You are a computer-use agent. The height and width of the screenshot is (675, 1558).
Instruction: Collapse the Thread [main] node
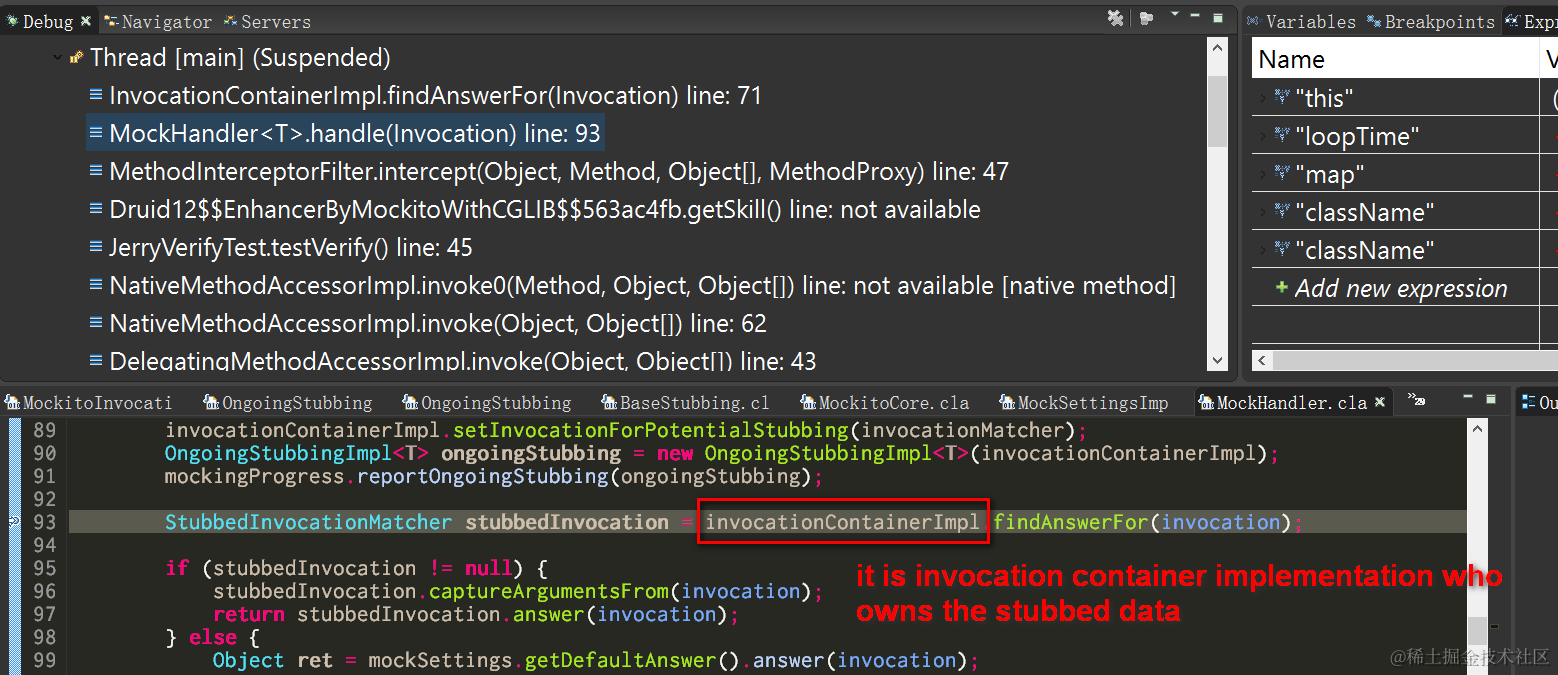click(57, 58)
